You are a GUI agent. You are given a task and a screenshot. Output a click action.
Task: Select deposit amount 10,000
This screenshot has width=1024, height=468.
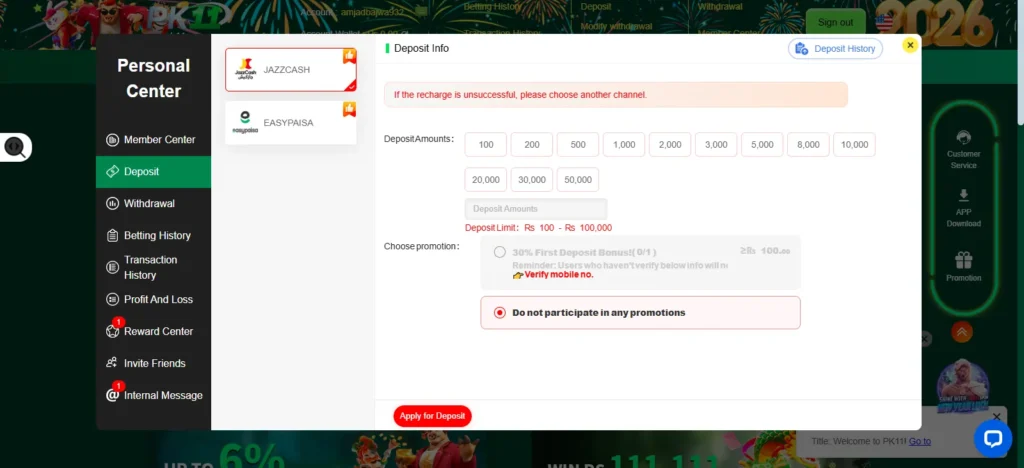(x=854, y=145)
